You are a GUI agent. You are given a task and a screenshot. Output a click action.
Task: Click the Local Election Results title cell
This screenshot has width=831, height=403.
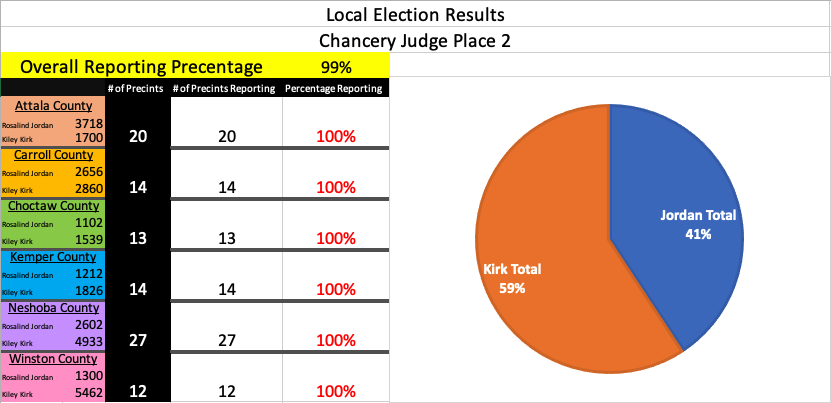(415, 15)
